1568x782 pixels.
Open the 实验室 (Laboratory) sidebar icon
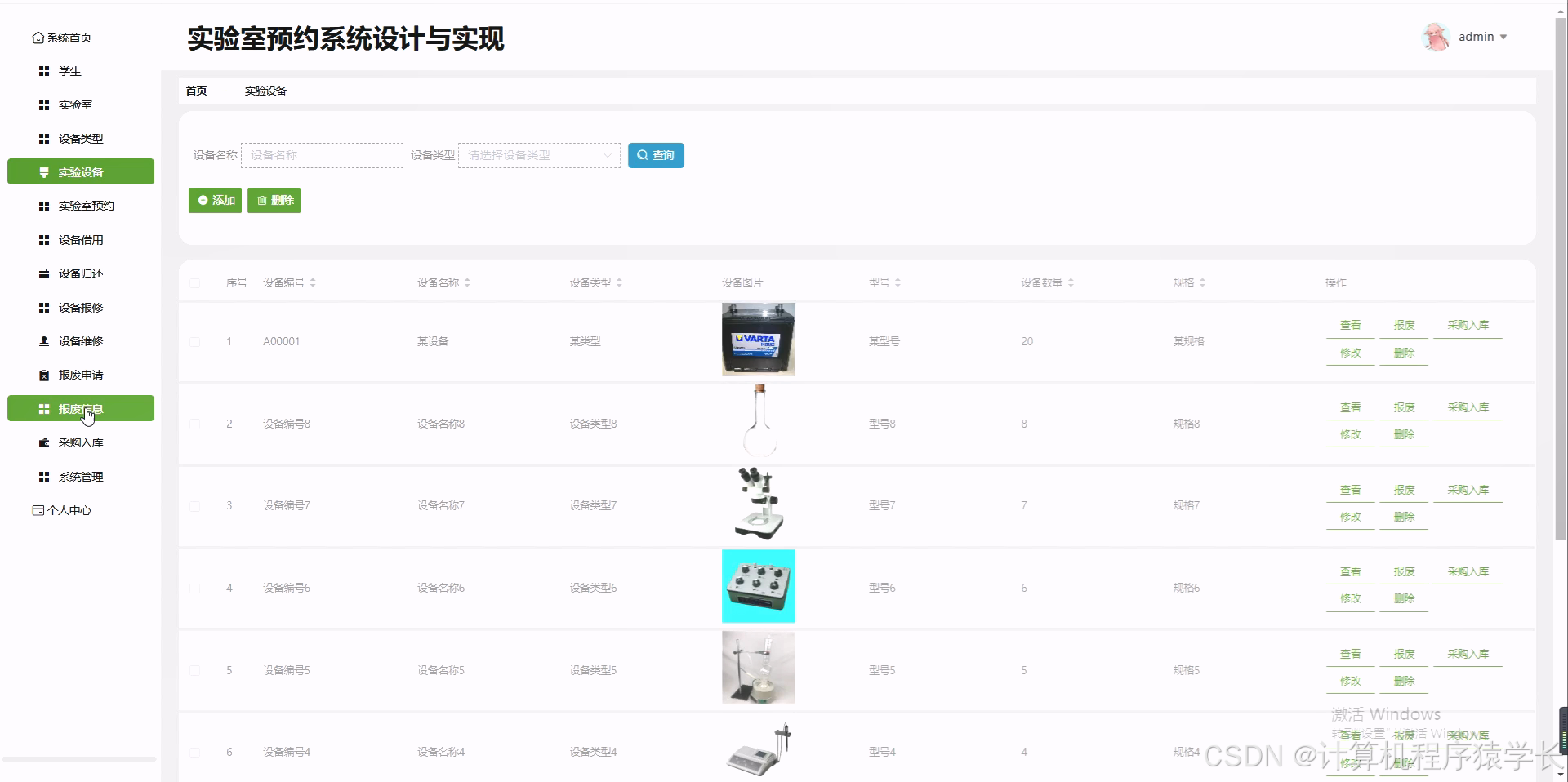coord(45,104)
